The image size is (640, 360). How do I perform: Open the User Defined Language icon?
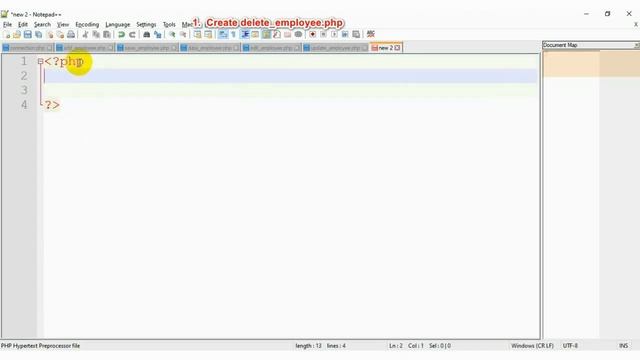click(x=256, y=35)
